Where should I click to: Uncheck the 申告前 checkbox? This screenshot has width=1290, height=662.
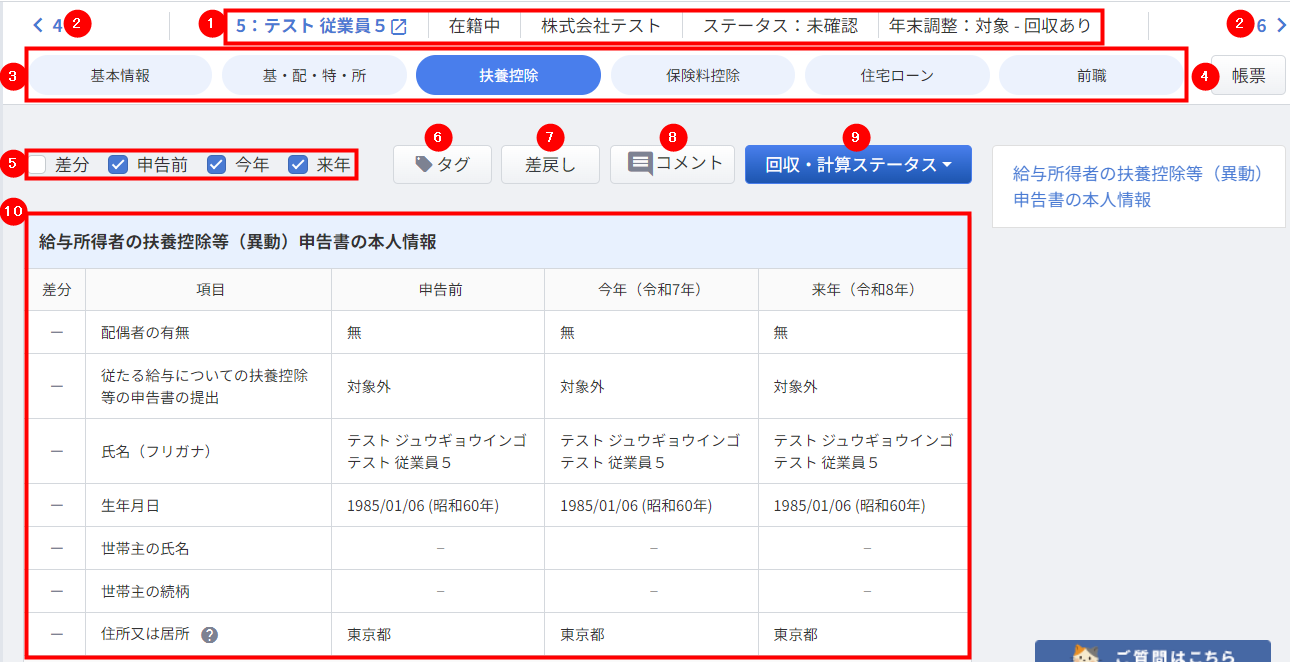point(118,165)
